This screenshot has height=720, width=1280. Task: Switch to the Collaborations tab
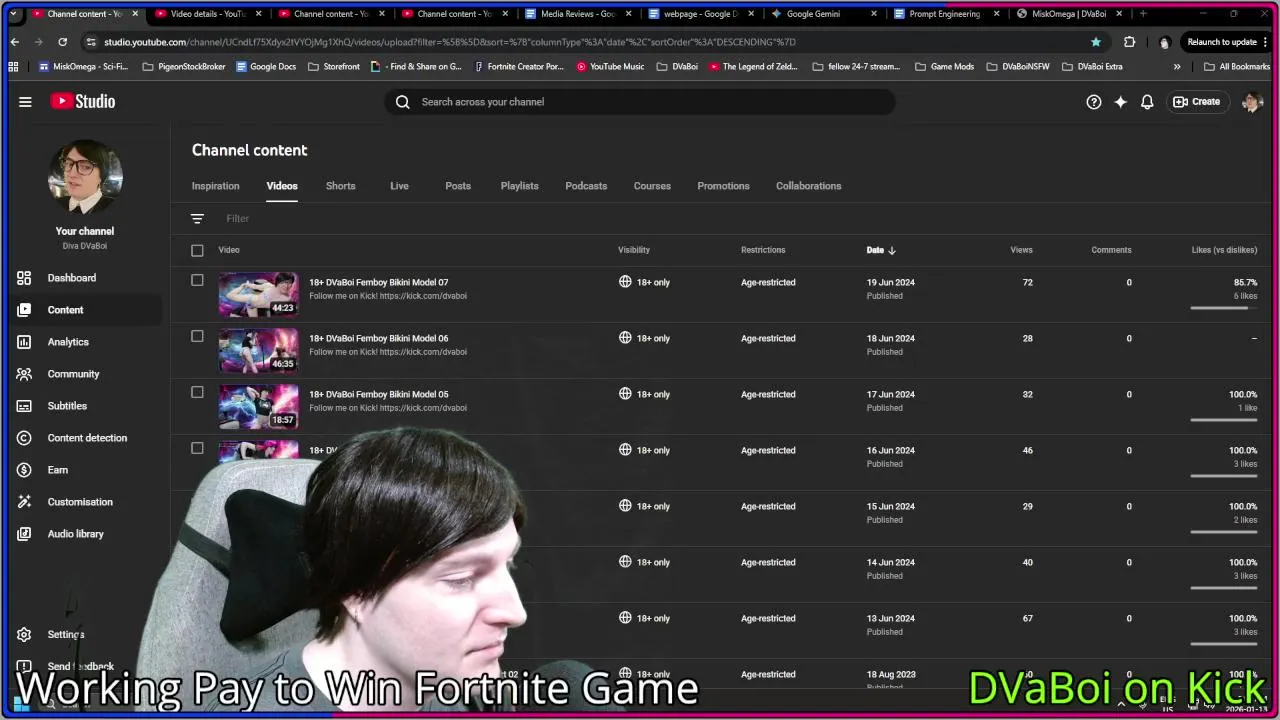coord(808,186)
